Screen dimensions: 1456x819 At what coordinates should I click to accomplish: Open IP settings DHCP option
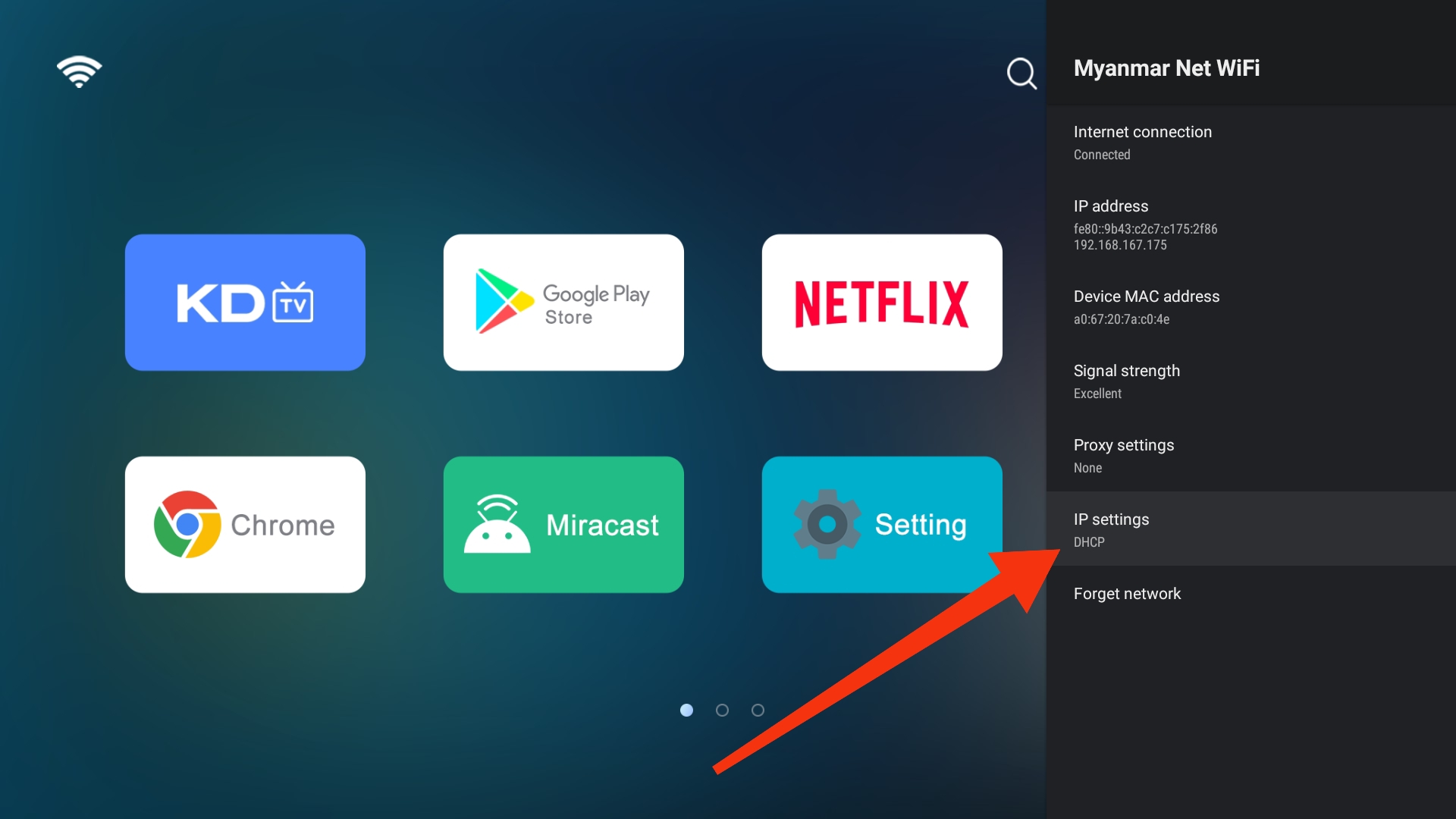[x=1251, y=529]
